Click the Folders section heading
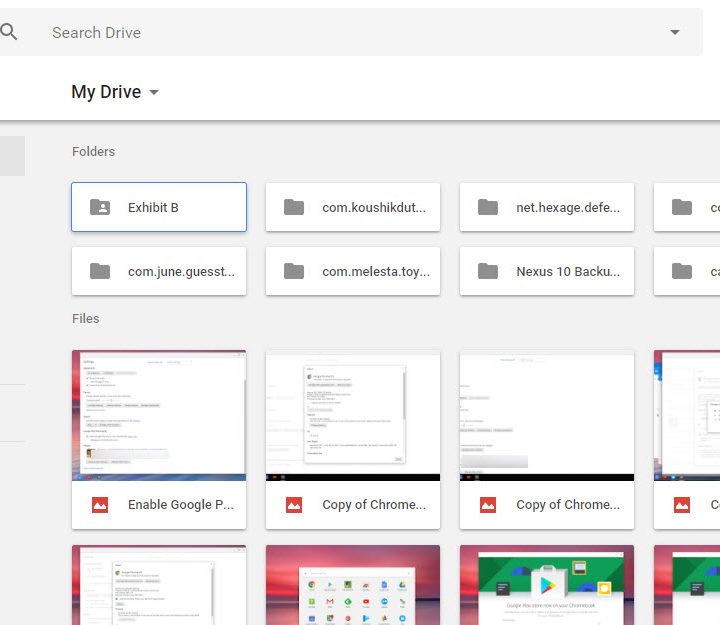 coord(93,152)
